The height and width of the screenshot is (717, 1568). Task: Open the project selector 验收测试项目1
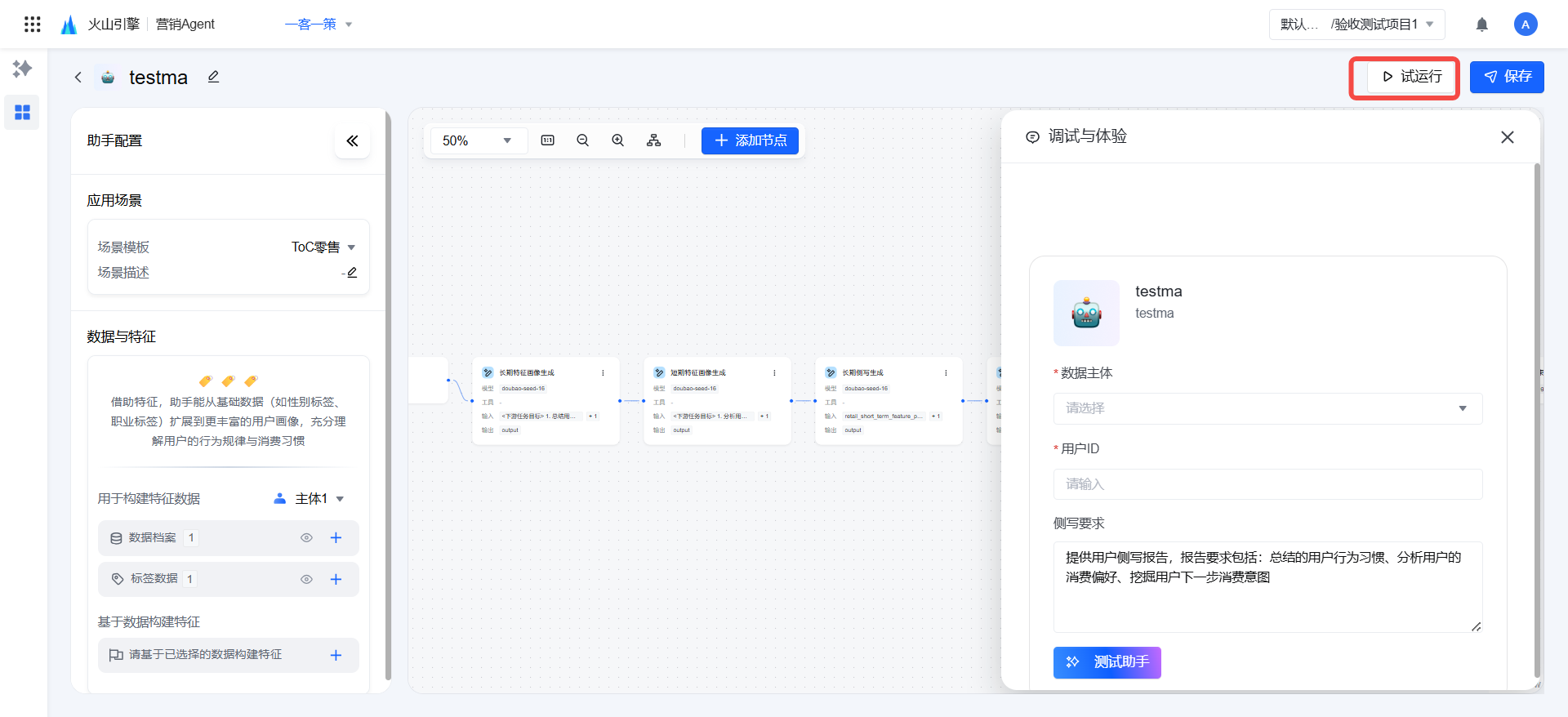tap(1357, 24)
